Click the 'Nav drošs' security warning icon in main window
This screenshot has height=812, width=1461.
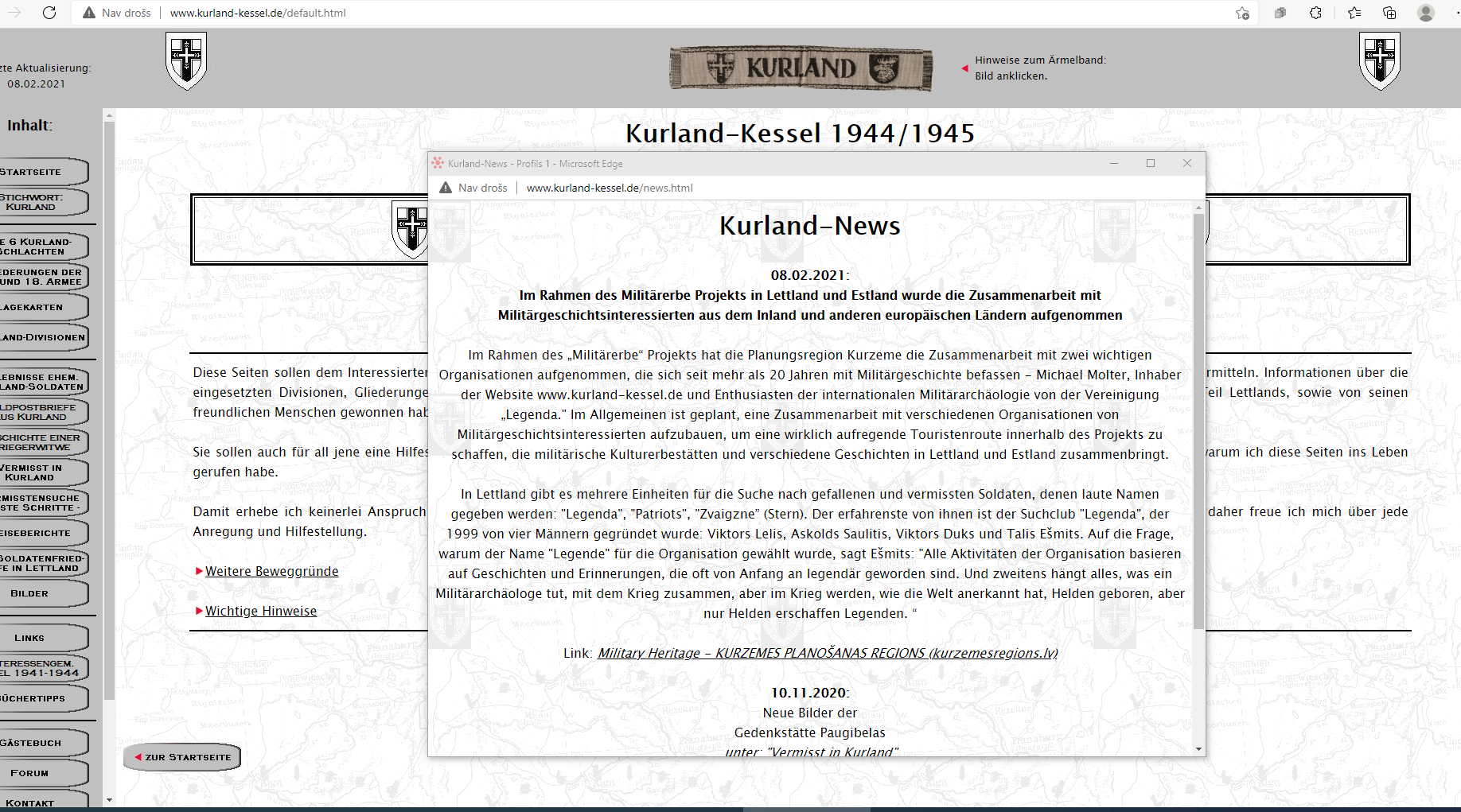89,13
